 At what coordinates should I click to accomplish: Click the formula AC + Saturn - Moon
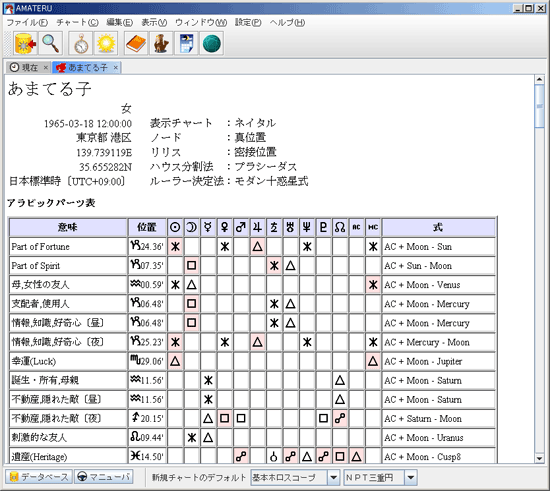pos(423,419)
